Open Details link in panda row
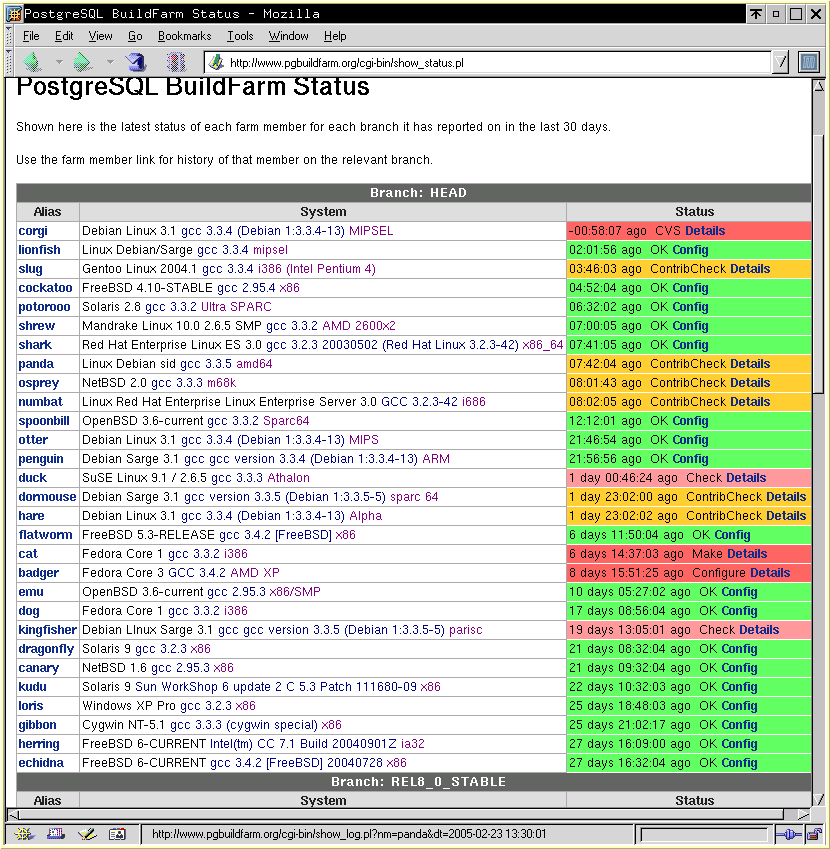Screen dimensions: 830x849 pyautogui.click(x=750, y=363)
